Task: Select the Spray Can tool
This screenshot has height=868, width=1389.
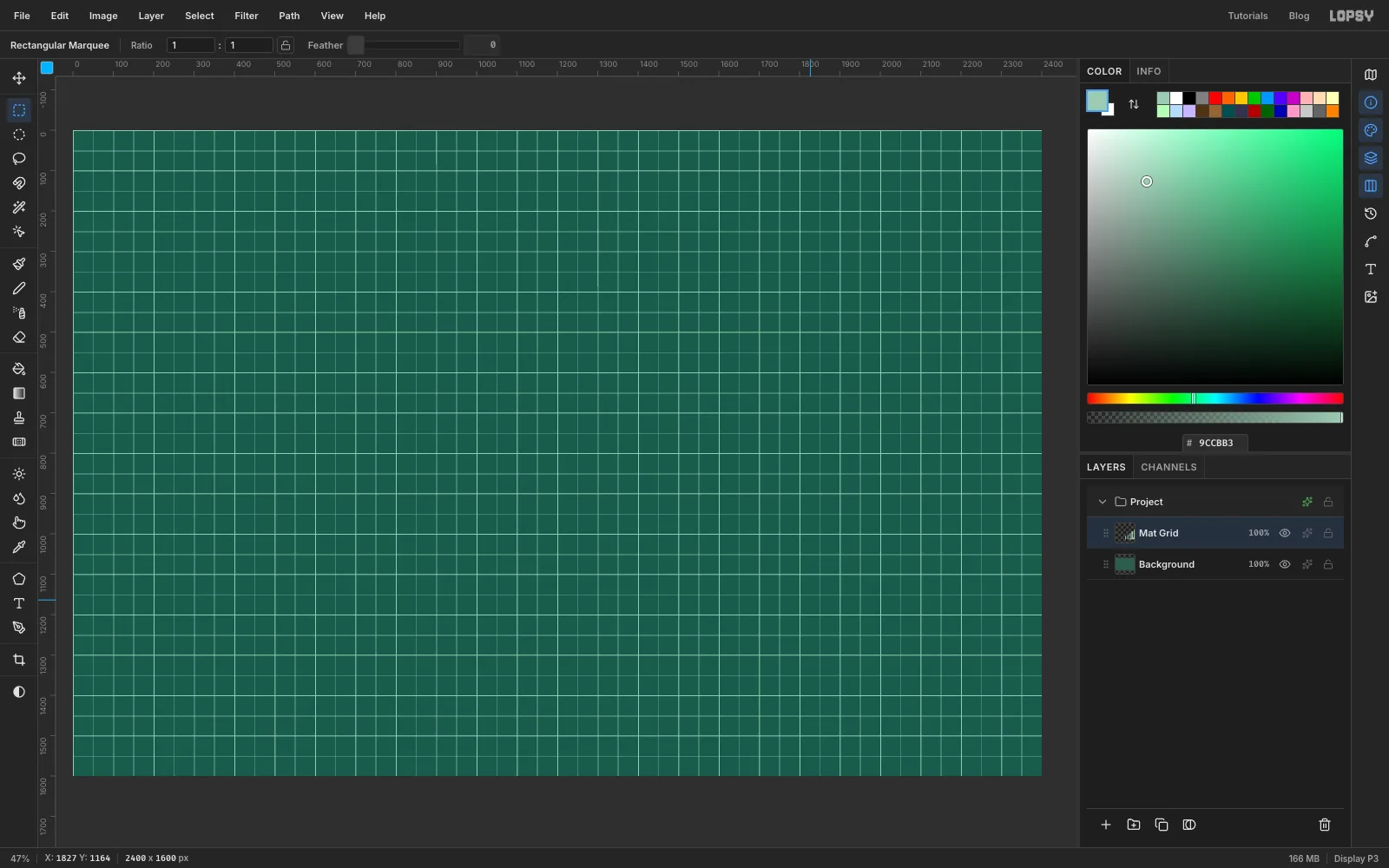Action: [x=19, y=312]
